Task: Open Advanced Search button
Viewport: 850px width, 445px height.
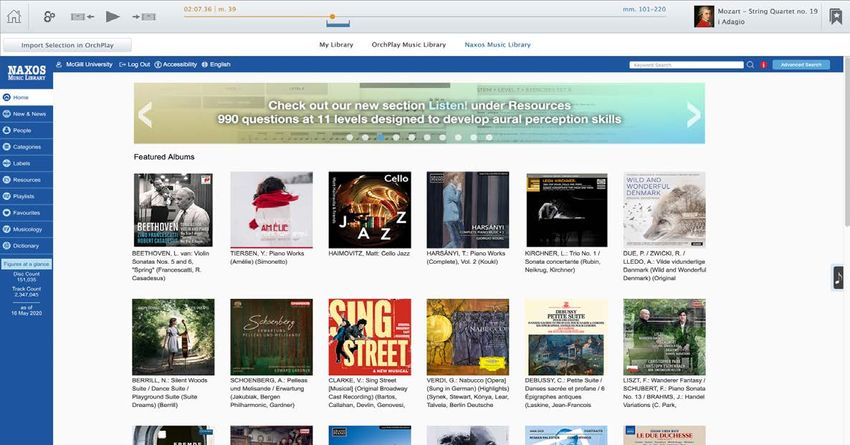Action: [x=801, y=65]
